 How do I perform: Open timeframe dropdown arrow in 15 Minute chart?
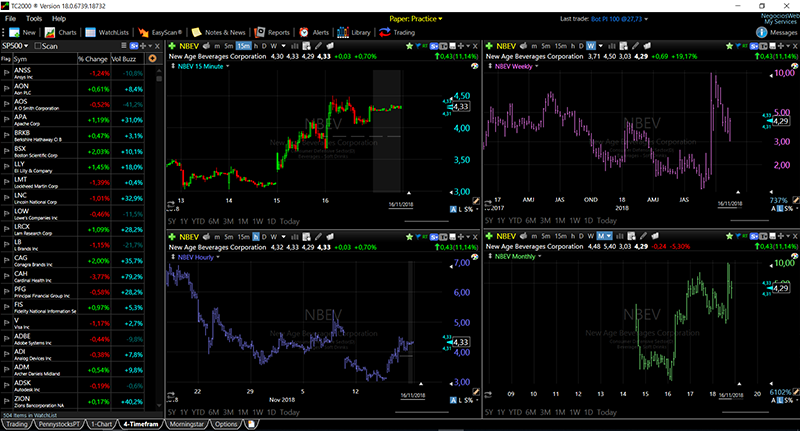284,46
